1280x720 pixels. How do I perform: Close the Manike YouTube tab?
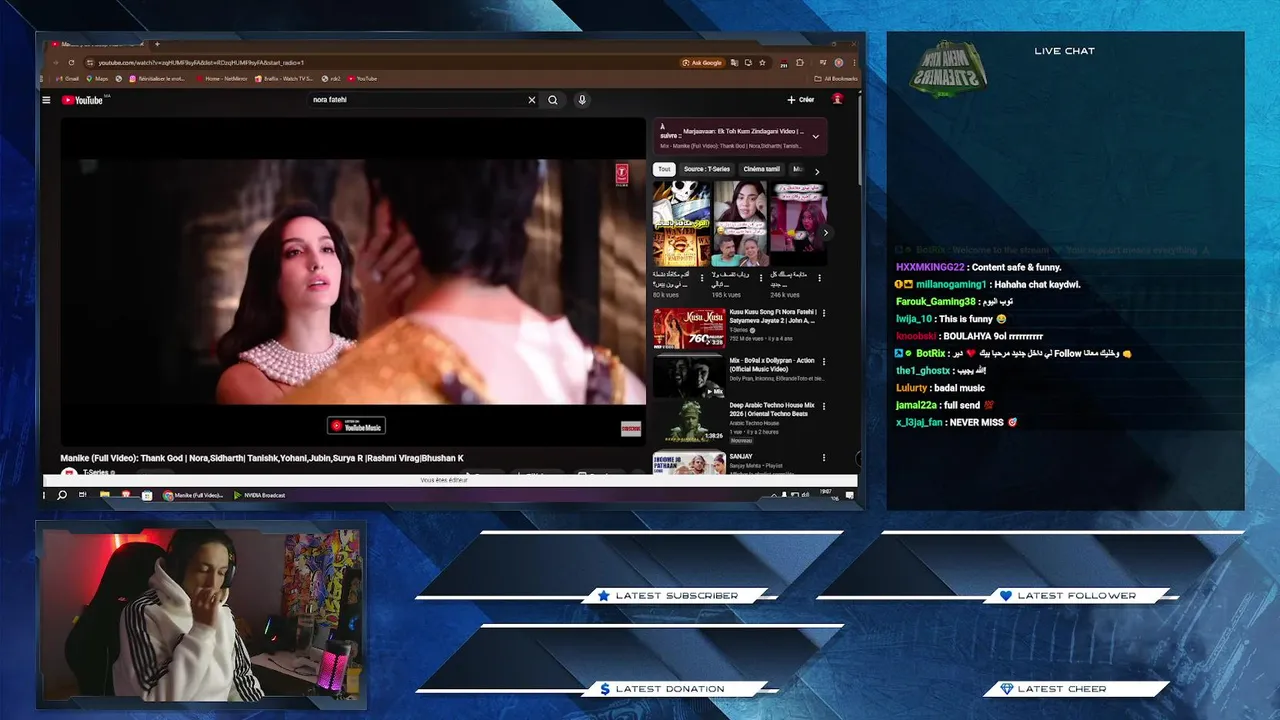(143, 44)
